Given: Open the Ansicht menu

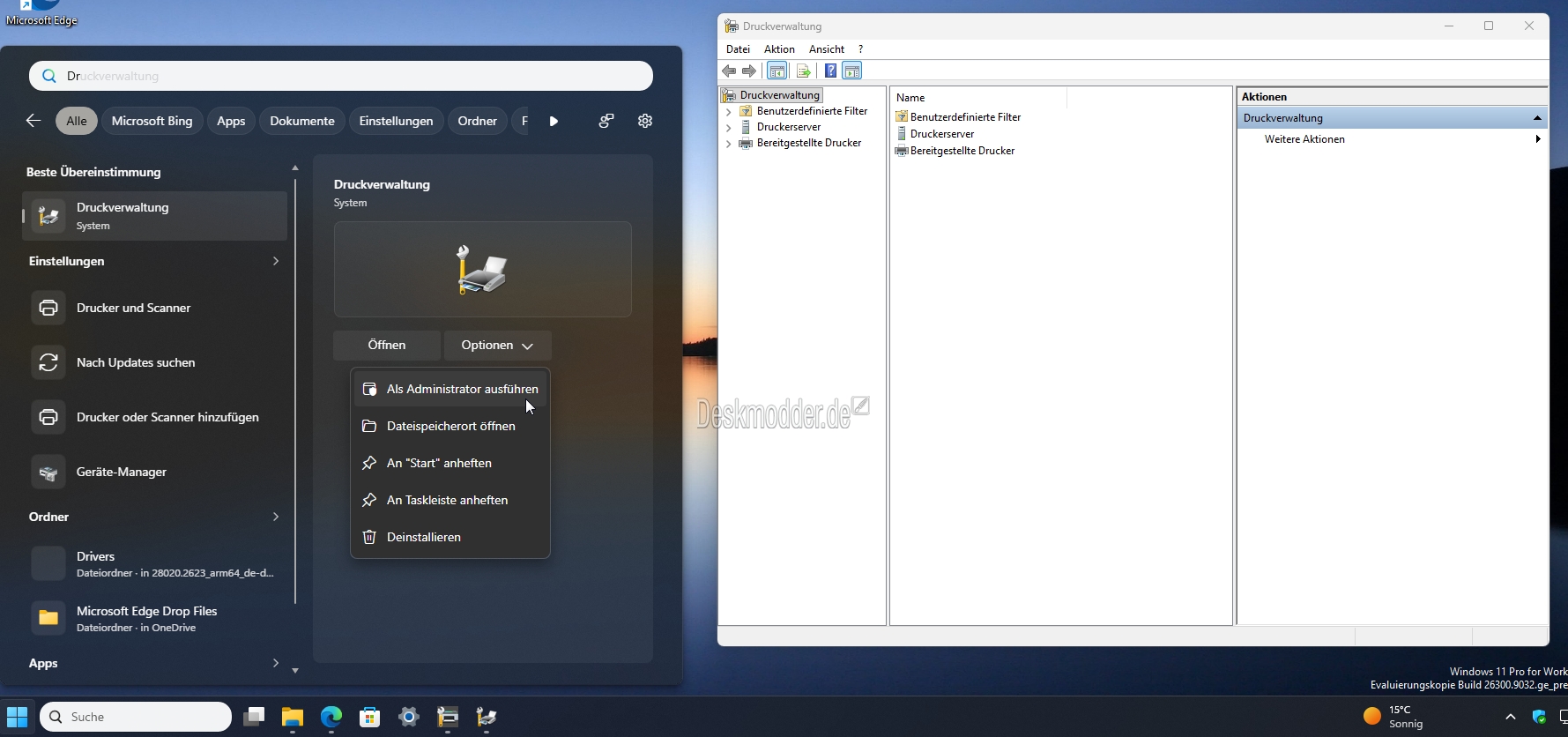Looking at the screenshot, I should (827, 49).
